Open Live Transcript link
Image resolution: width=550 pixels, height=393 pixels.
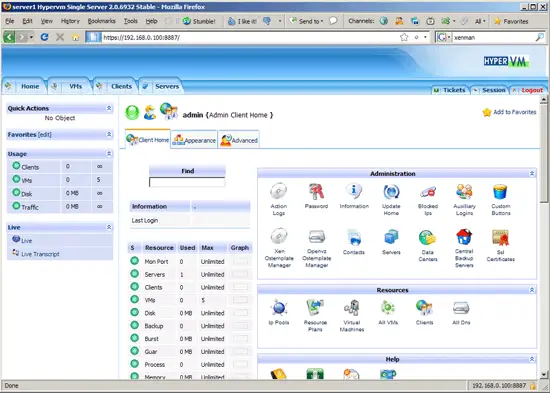pos(40,254)
